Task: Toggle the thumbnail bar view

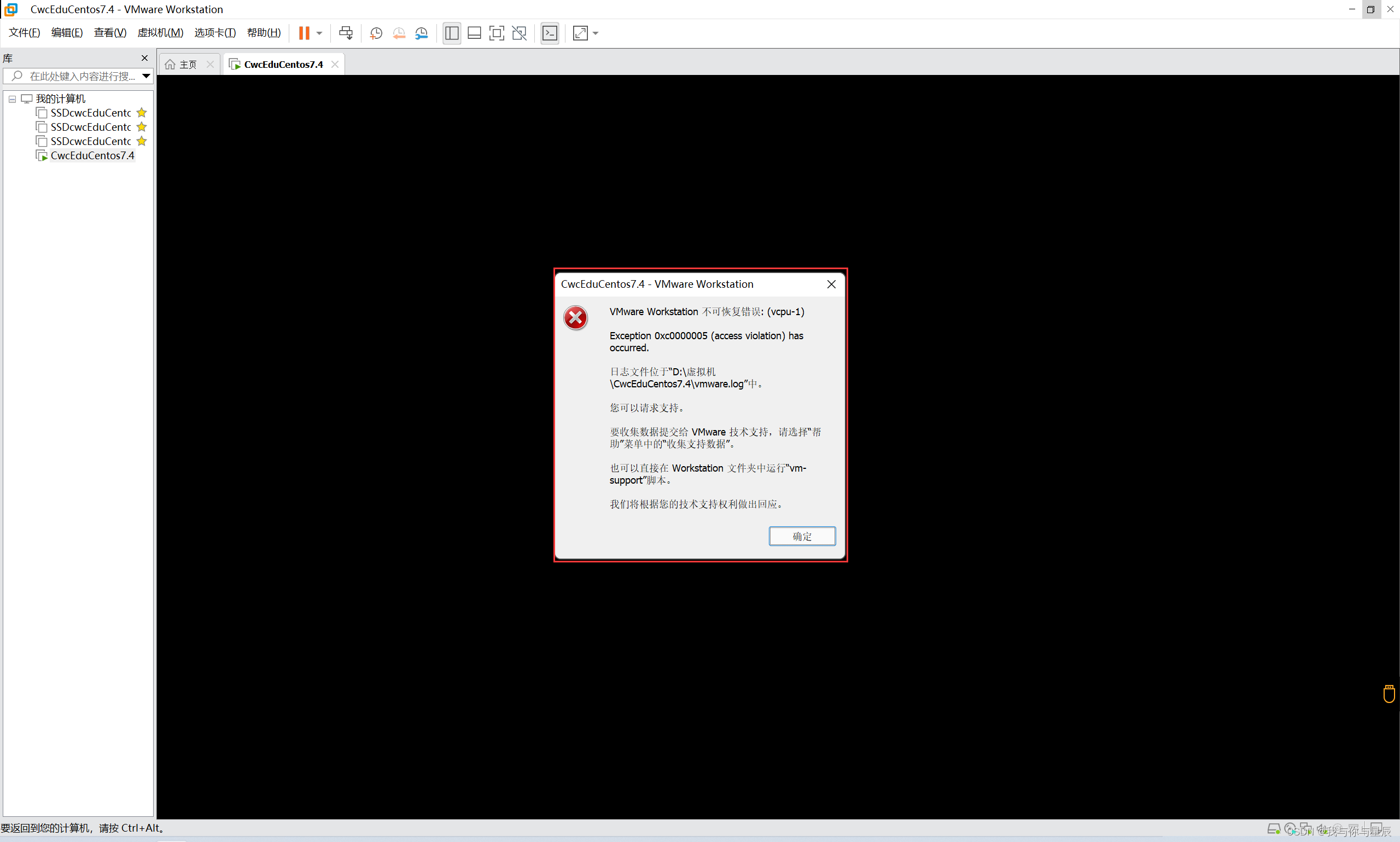Action: [474, 33]
